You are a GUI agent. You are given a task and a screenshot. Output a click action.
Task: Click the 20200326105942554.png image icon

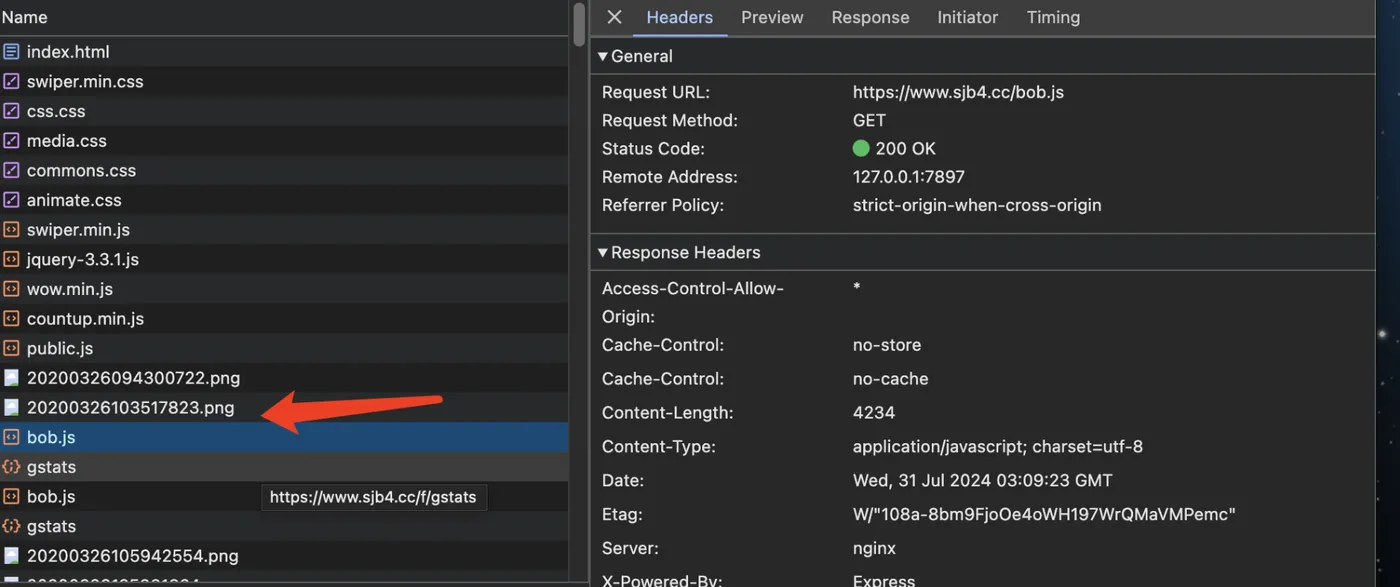12,556
